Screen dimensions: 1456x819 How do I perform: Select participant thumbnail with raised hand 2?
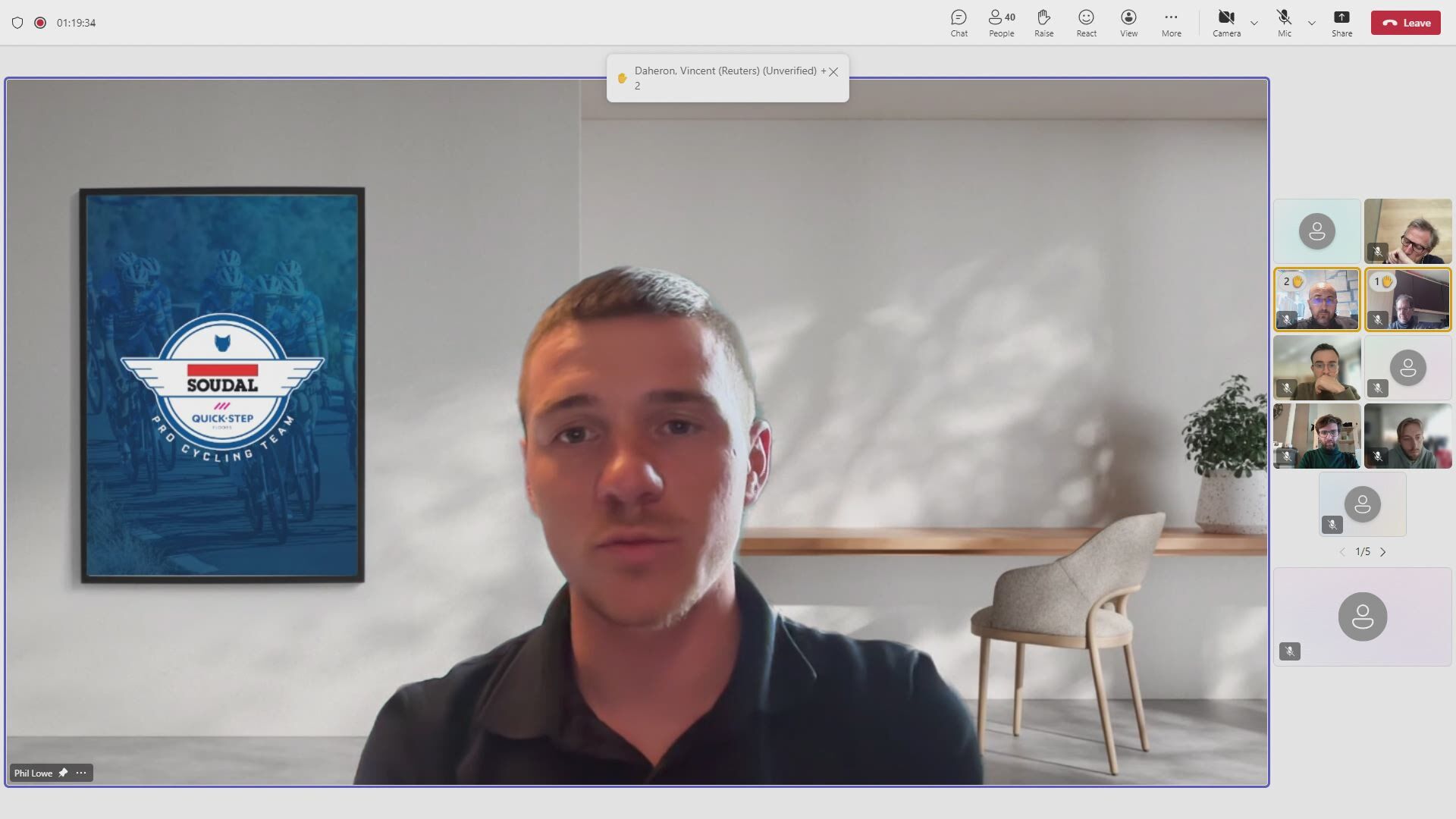coord(1316,300)
